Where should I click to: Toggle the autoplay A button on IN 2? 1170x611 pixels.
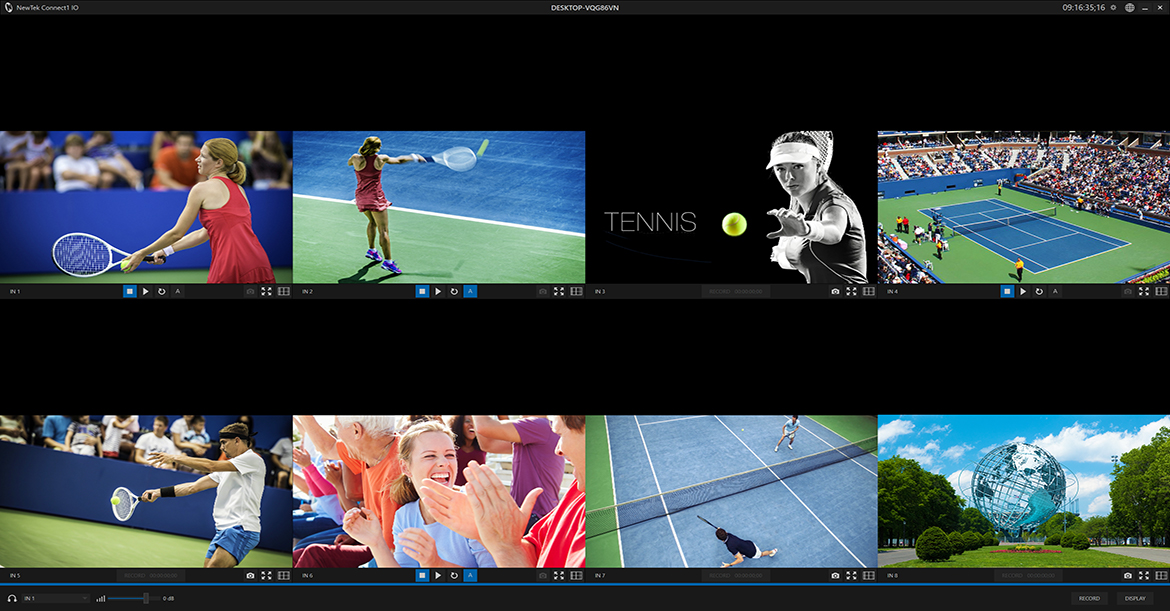coord(470,291)
